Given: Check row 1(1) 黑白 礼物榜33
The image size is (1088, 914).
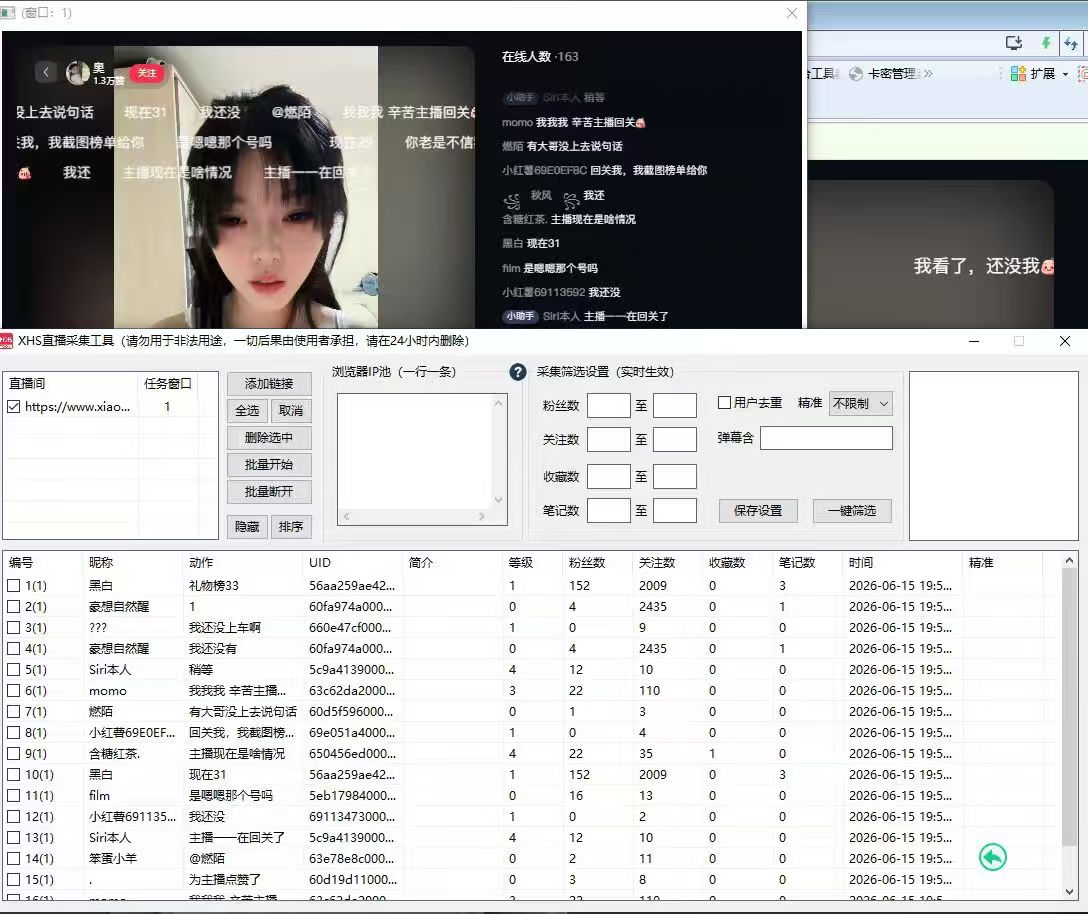Looking at the screenshot, I should (14, 586).
